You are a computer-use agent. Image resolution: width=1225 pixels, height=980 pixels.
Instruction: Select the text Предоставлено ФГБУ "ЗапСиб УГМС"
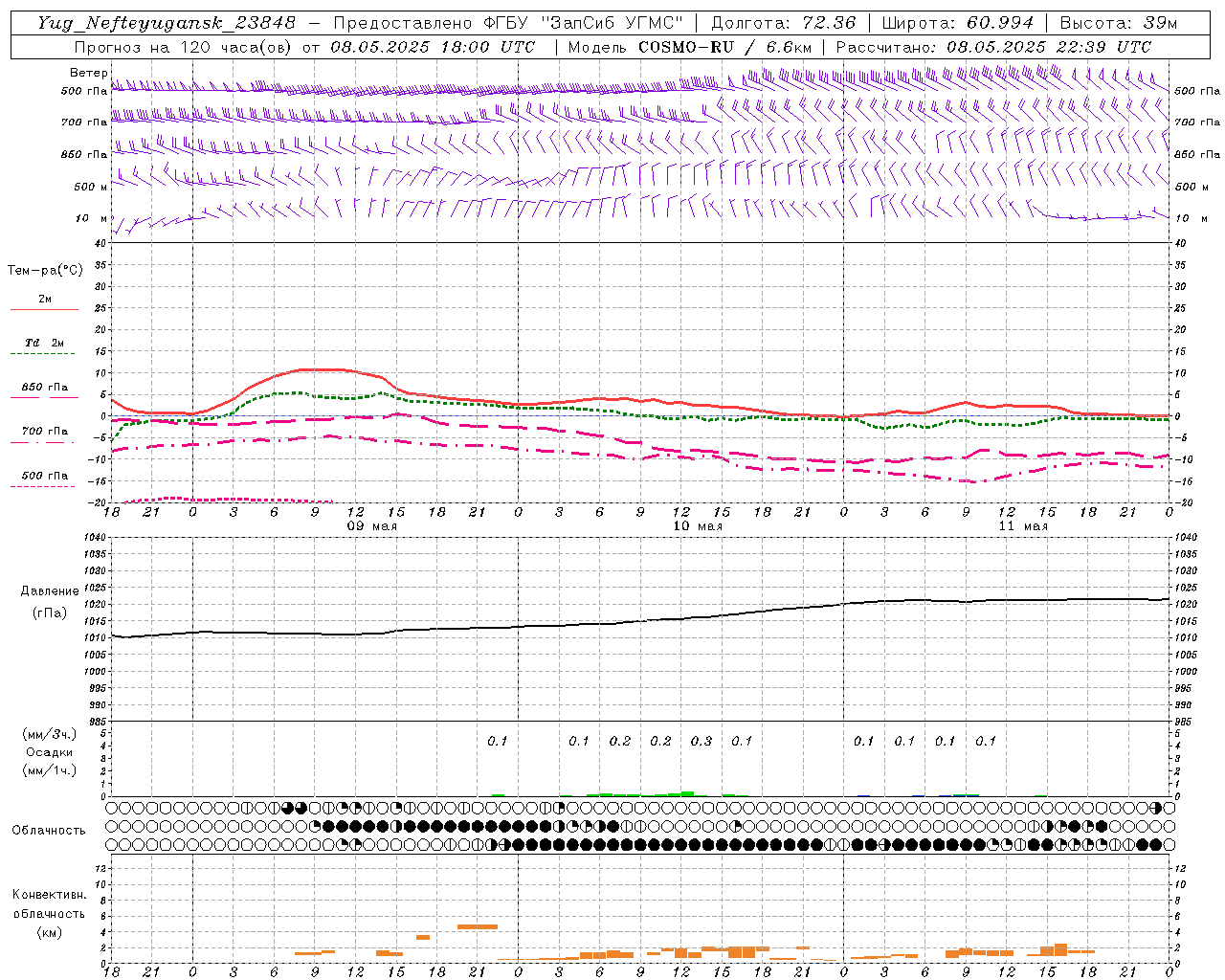[x=508, y=23]
